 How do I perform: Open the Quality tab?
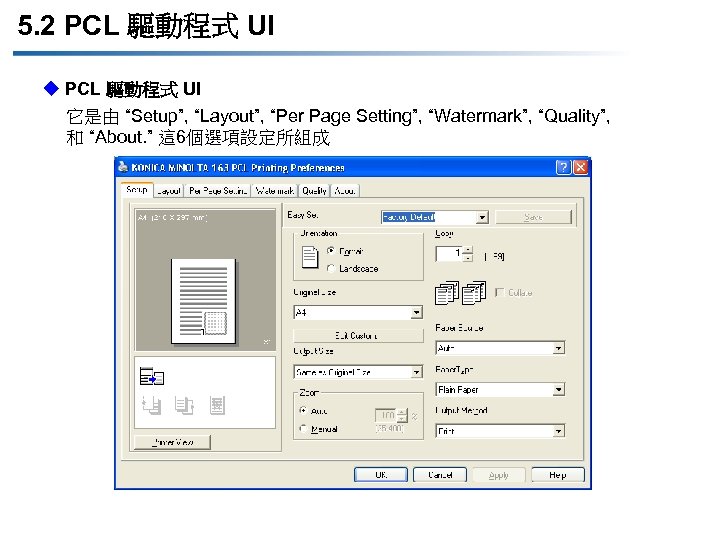coord(314,191)
